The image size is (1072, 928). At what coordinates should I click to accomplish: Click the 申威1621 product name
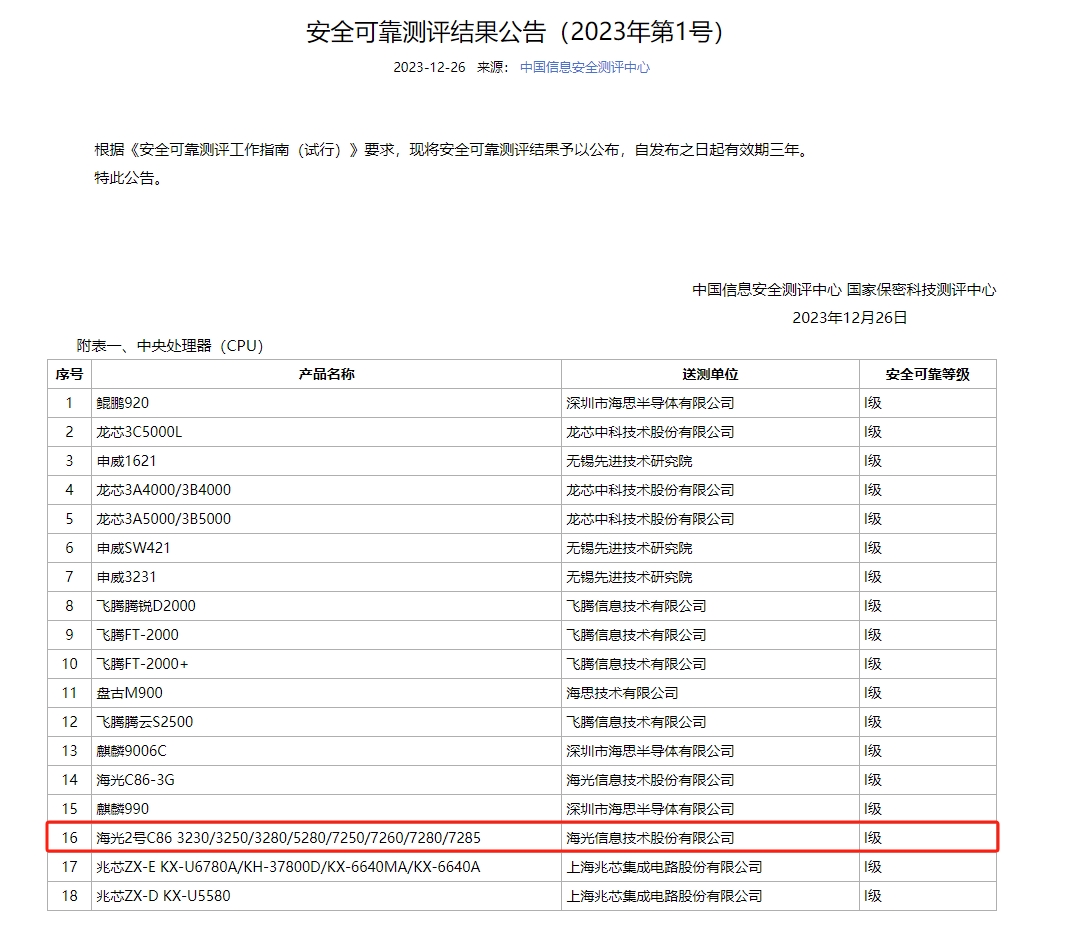[126, 461]
